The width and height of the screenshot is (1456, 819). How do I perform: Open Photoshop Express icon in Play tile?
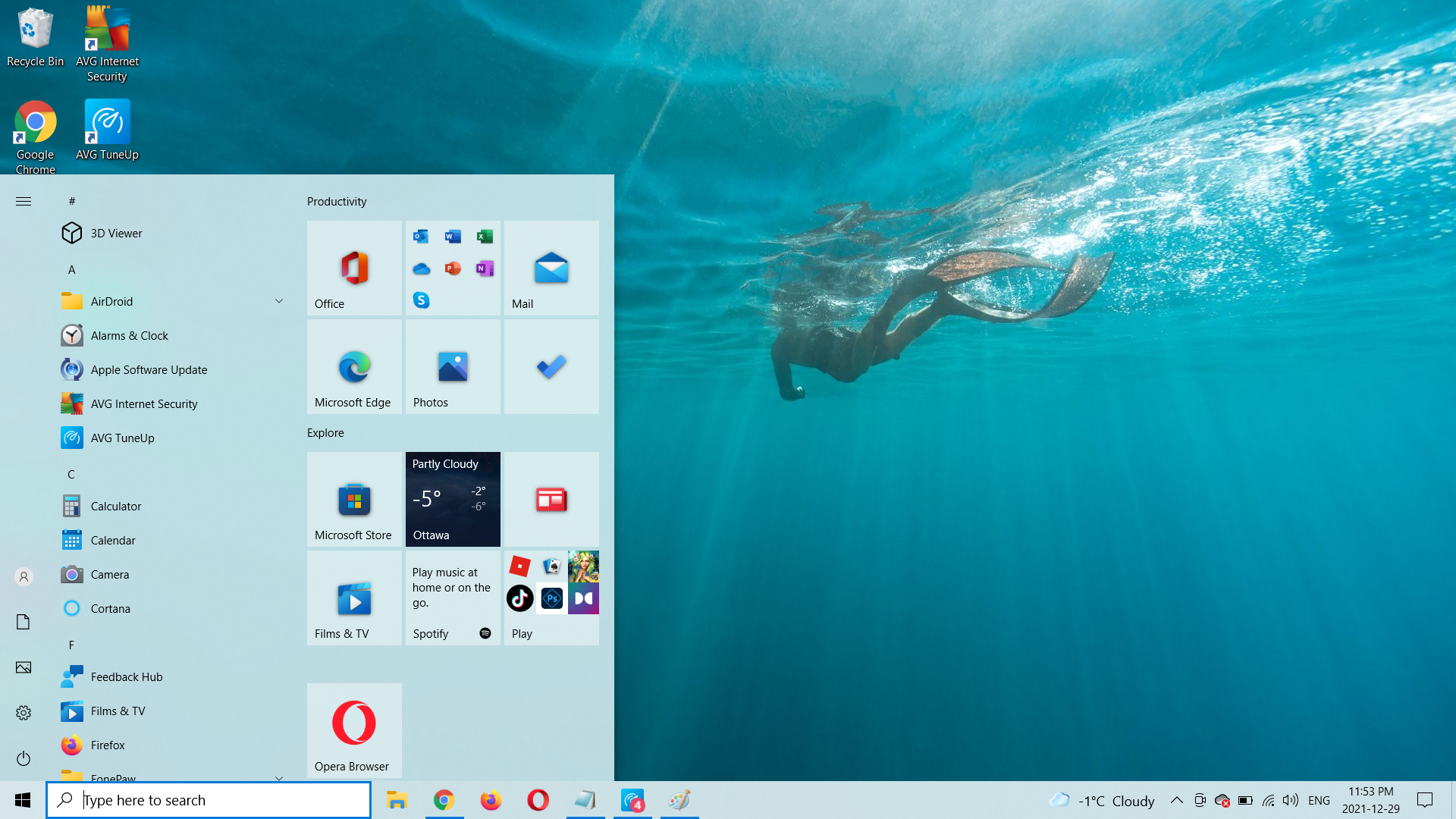point(552,598)
